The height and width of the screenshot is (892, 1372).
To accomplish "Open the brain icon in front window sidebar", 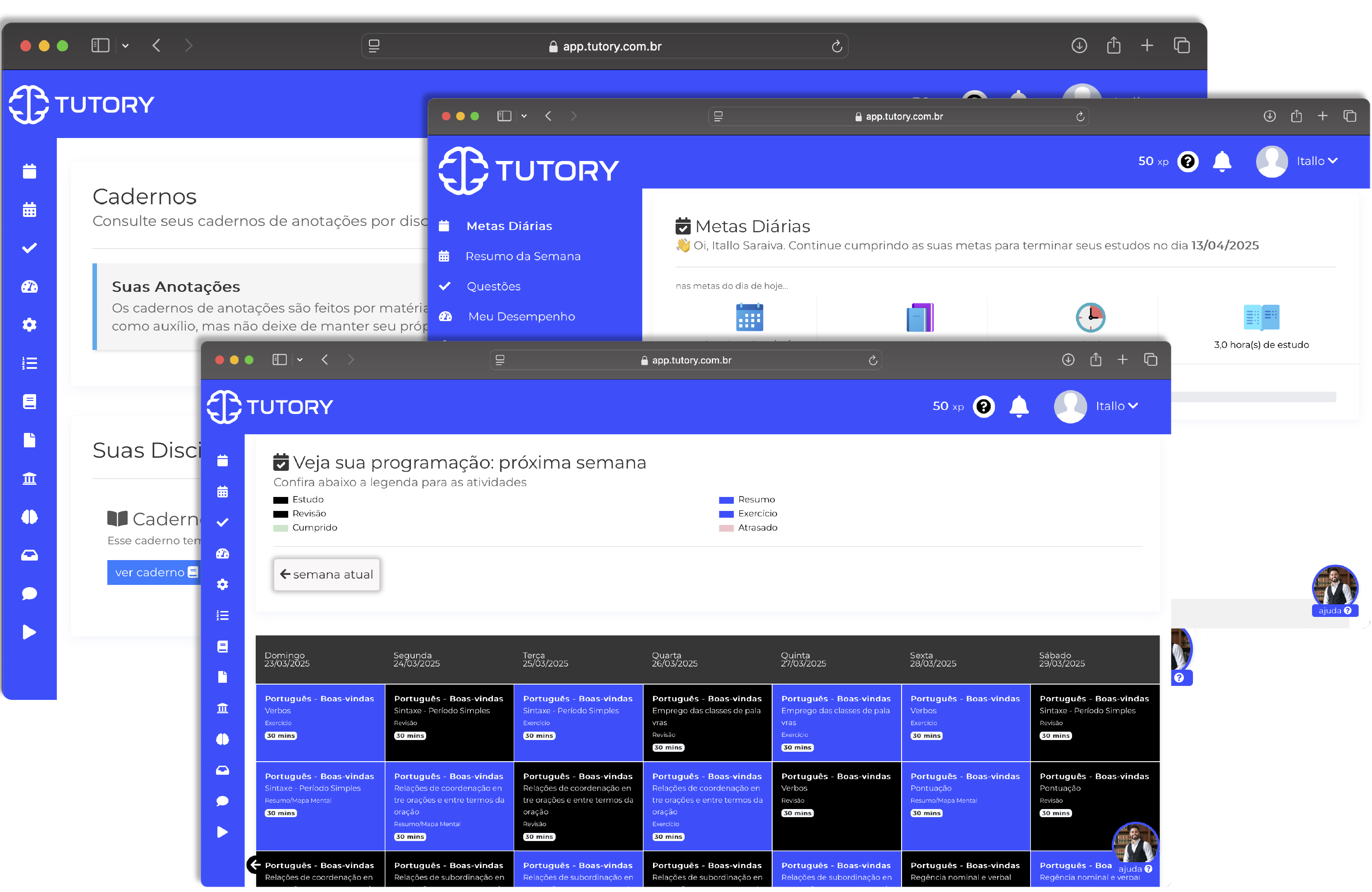I will [x=222, y=739].
